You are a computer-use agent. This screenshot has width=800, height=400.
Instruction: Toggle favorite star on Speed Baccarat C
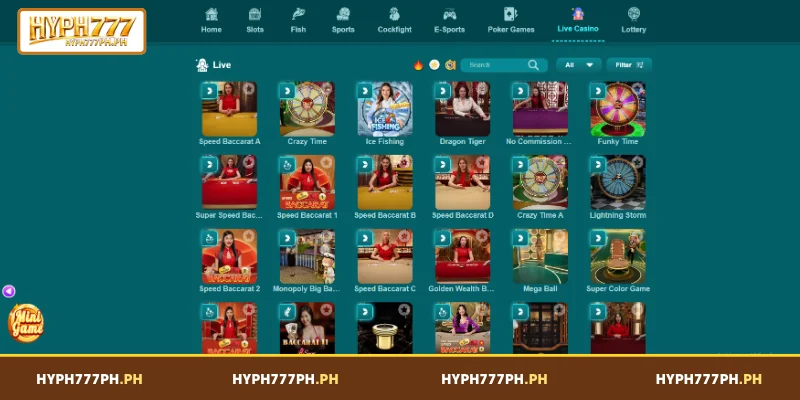tap(404, 236)
